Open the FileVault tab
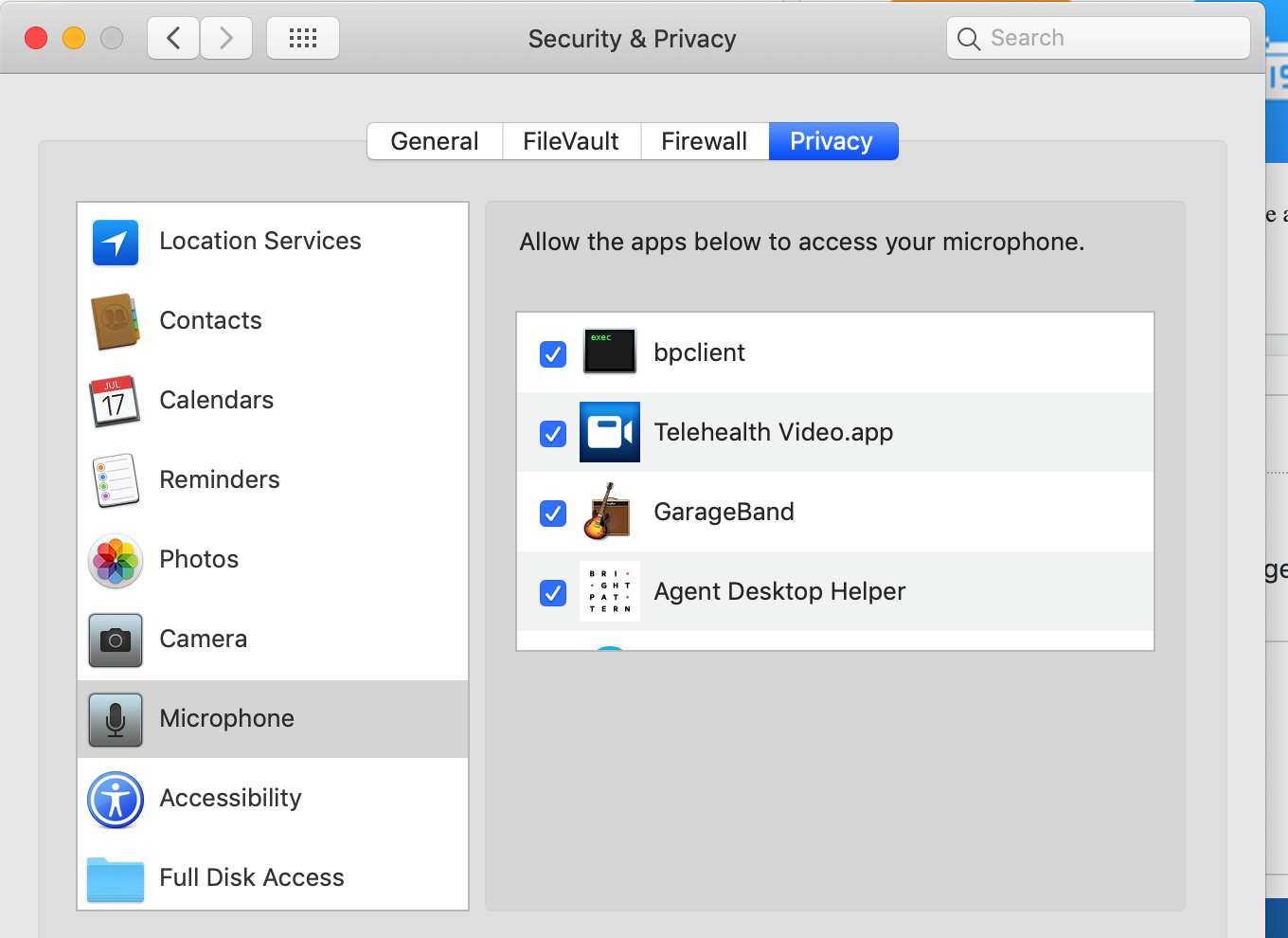Image resolution: width=1288 pixels, height=938 pixels. click(571, 141)
